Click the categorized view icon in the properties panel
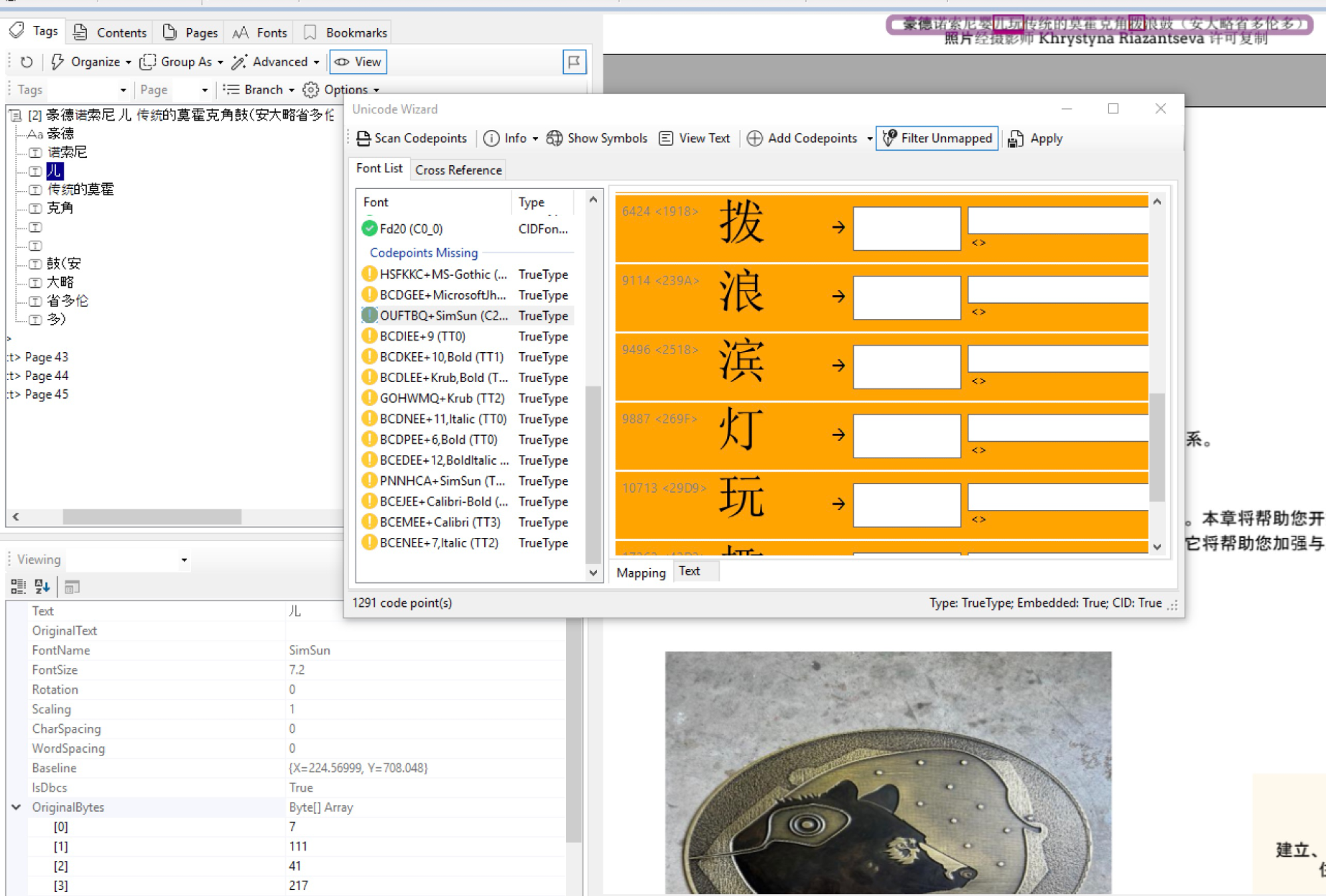 click(18, 586)
